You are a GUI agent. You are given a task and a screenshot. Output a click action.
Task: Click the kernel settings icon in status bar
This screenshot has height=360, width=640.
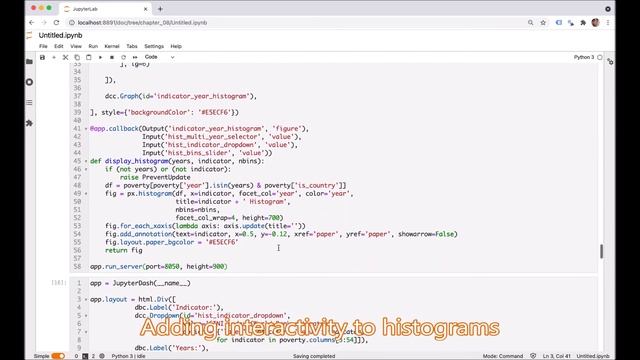(x=102, y=356)
